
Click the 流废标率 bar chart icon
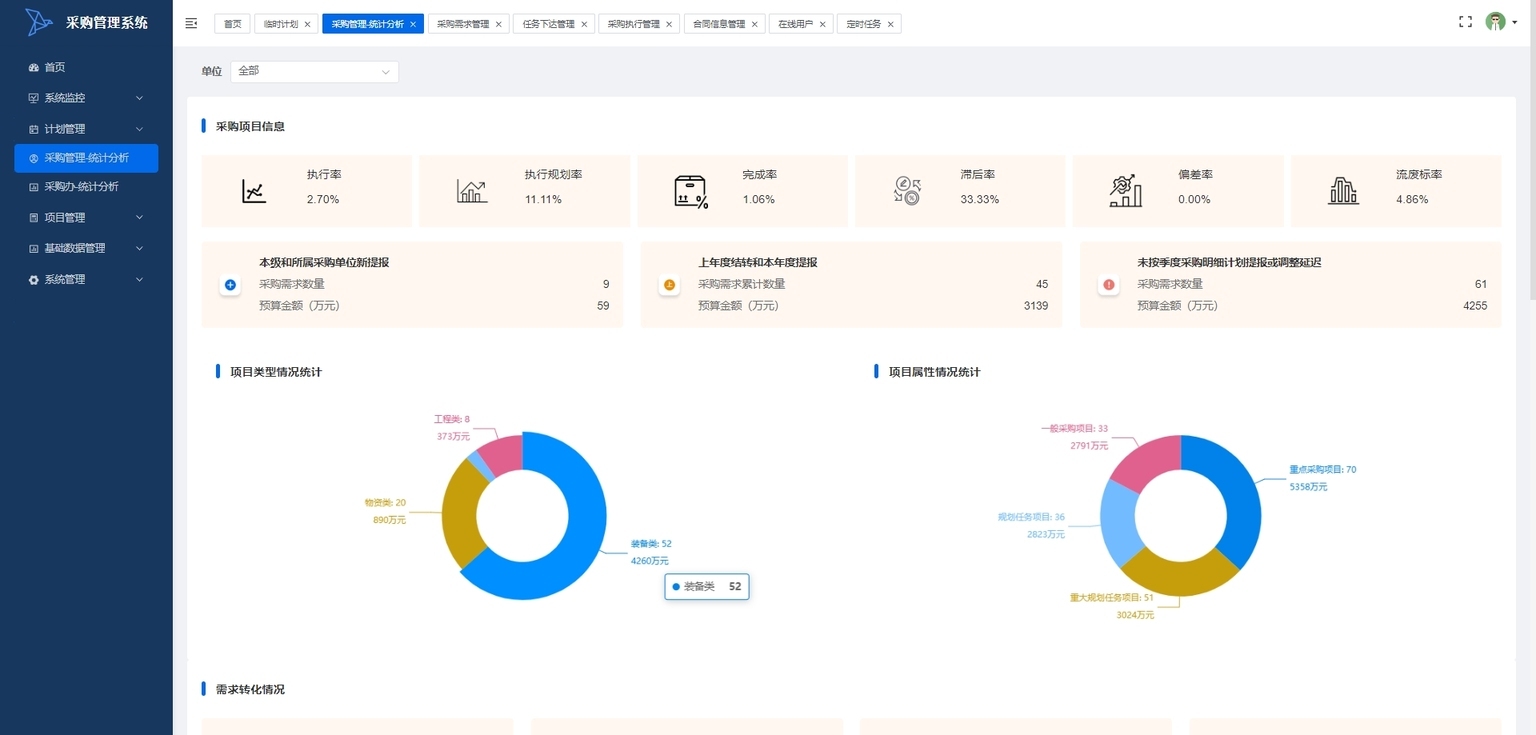pyautogui.click(x=1343, y=191)
